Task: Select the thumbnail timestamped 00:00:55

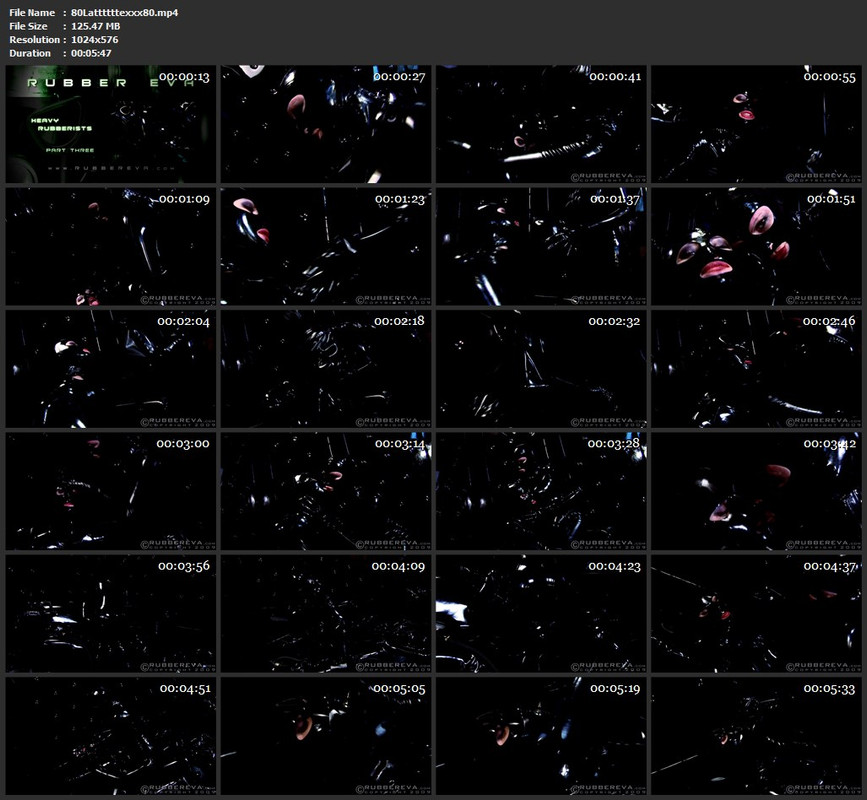Action: click(756, 124)
